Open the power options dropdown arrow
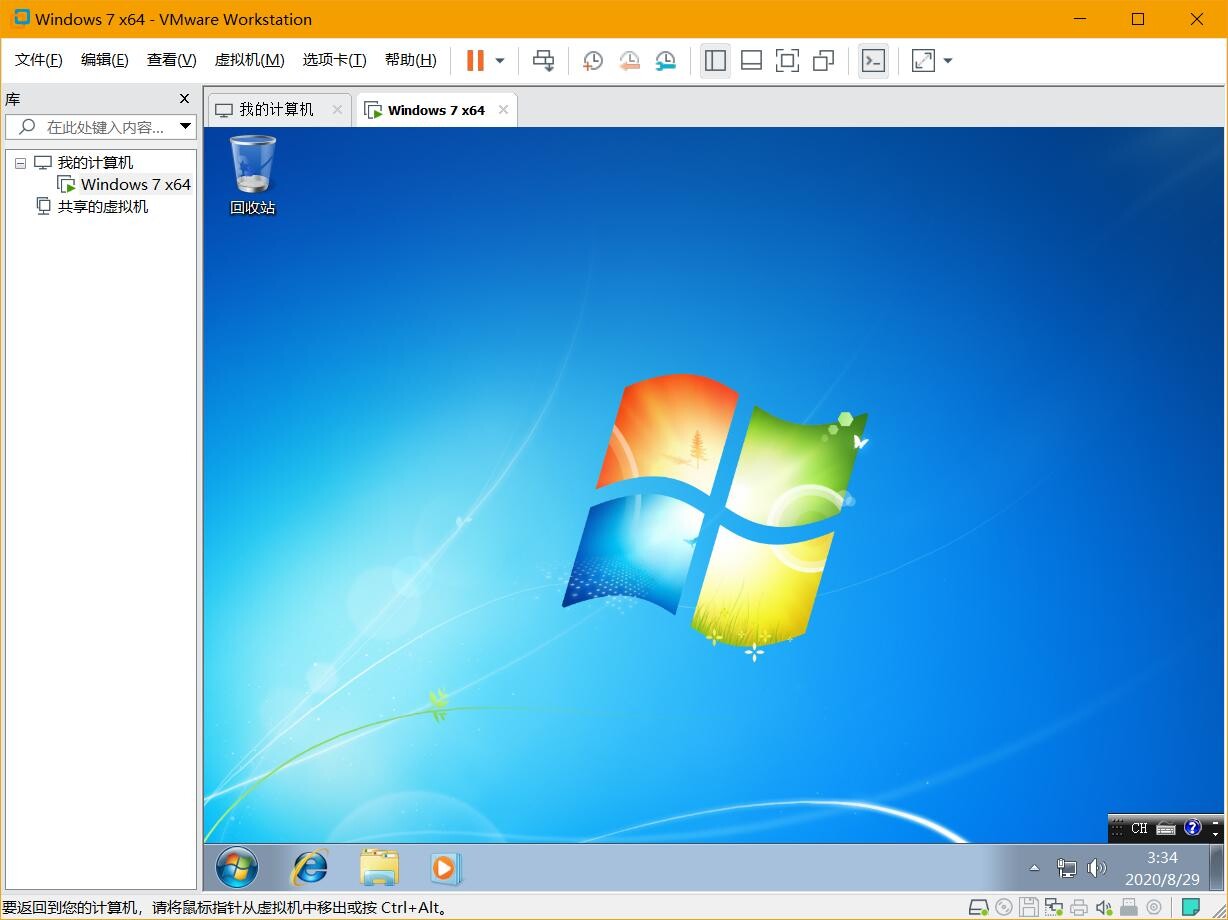The width and height of the screenshot is (1228, 920). (500, 61)
